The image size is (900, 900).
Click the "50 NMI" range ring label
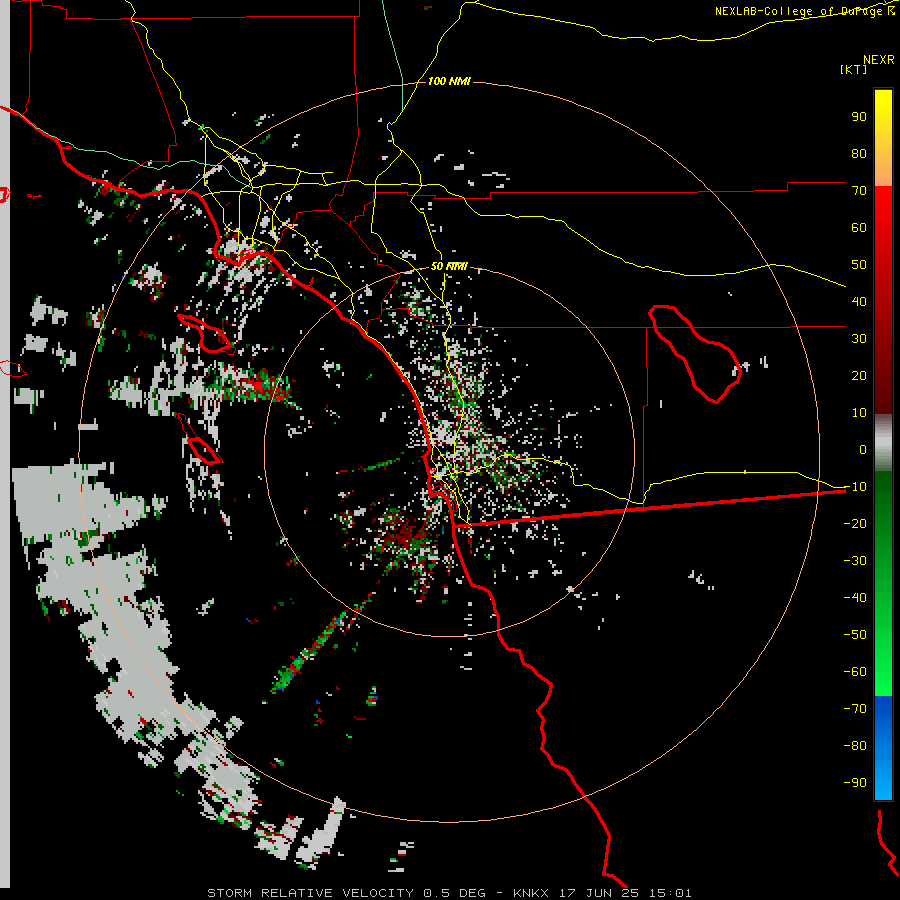pos(449,266)
